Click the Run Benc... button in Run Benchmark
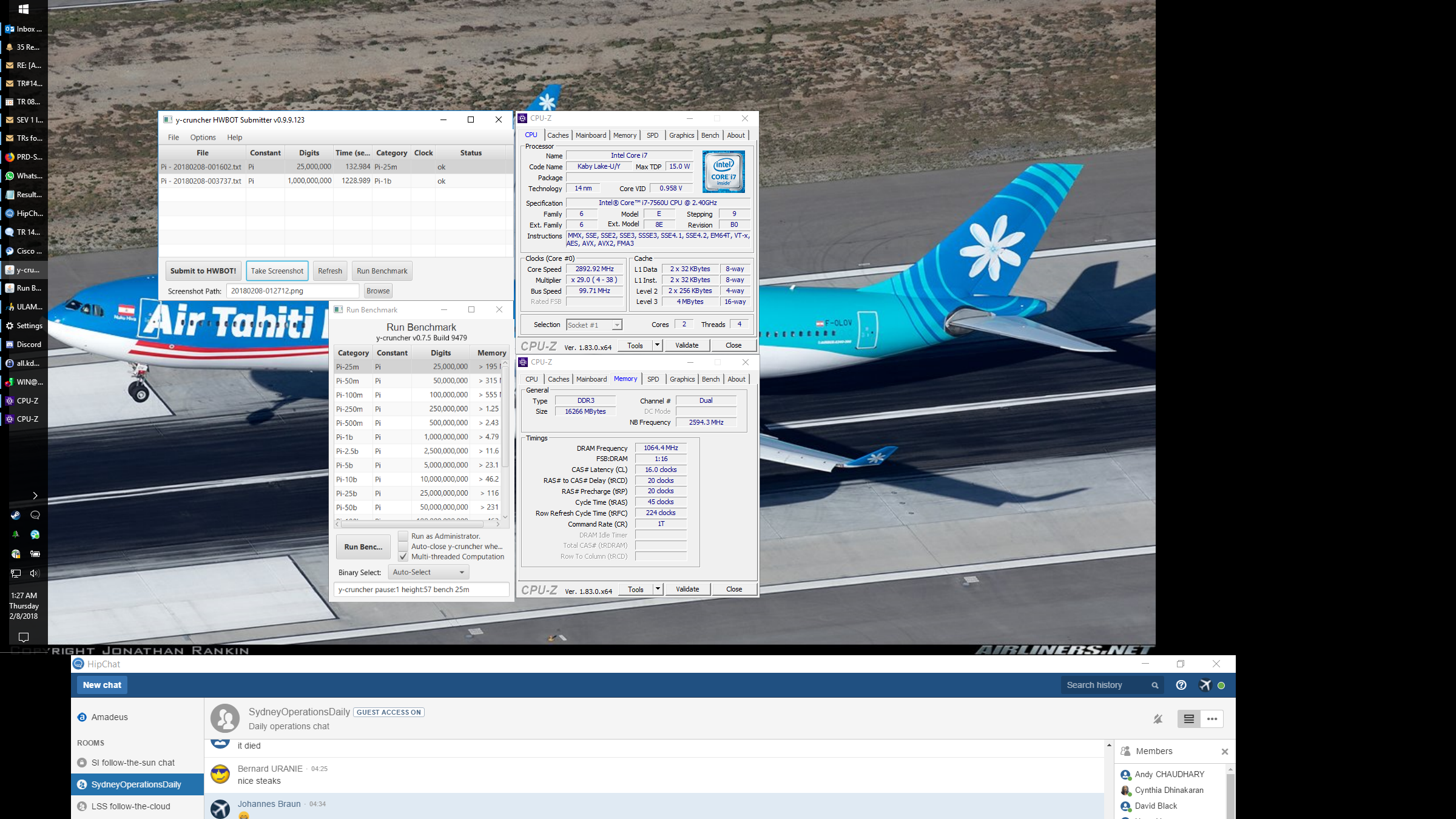Screen dimensions: 1456x819 (x=363, y=547)
